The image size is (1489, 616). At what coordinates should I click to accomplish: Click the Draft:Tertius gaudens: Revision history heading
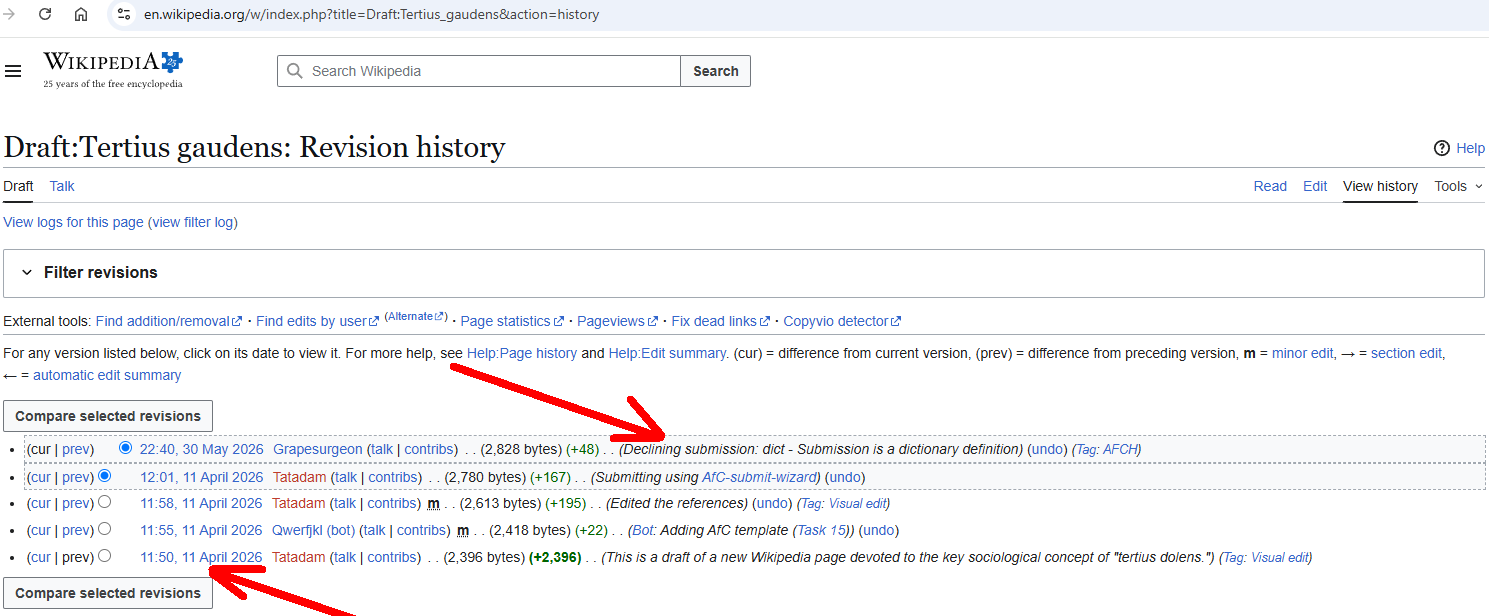click(x=254, y=147)
